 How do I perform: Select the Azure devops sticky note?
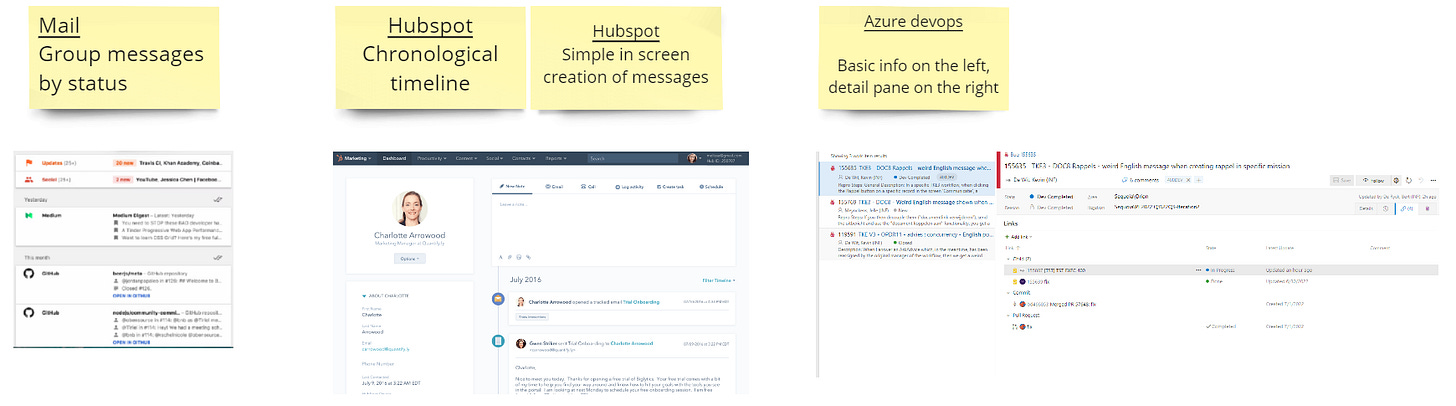click(x=914, y=58)
